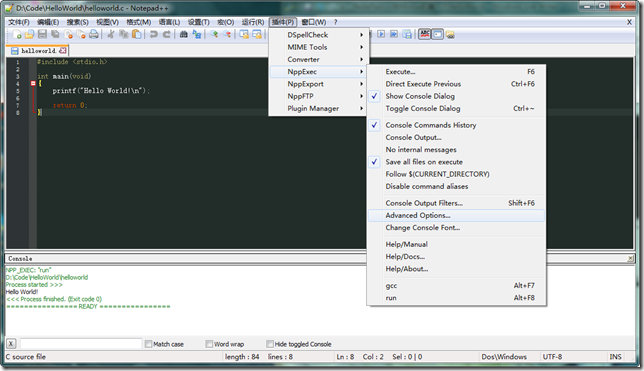The image size is (644, 371).
Task: Tick the Hide toggled Console checkbox
Action: (x=270, y=344)
